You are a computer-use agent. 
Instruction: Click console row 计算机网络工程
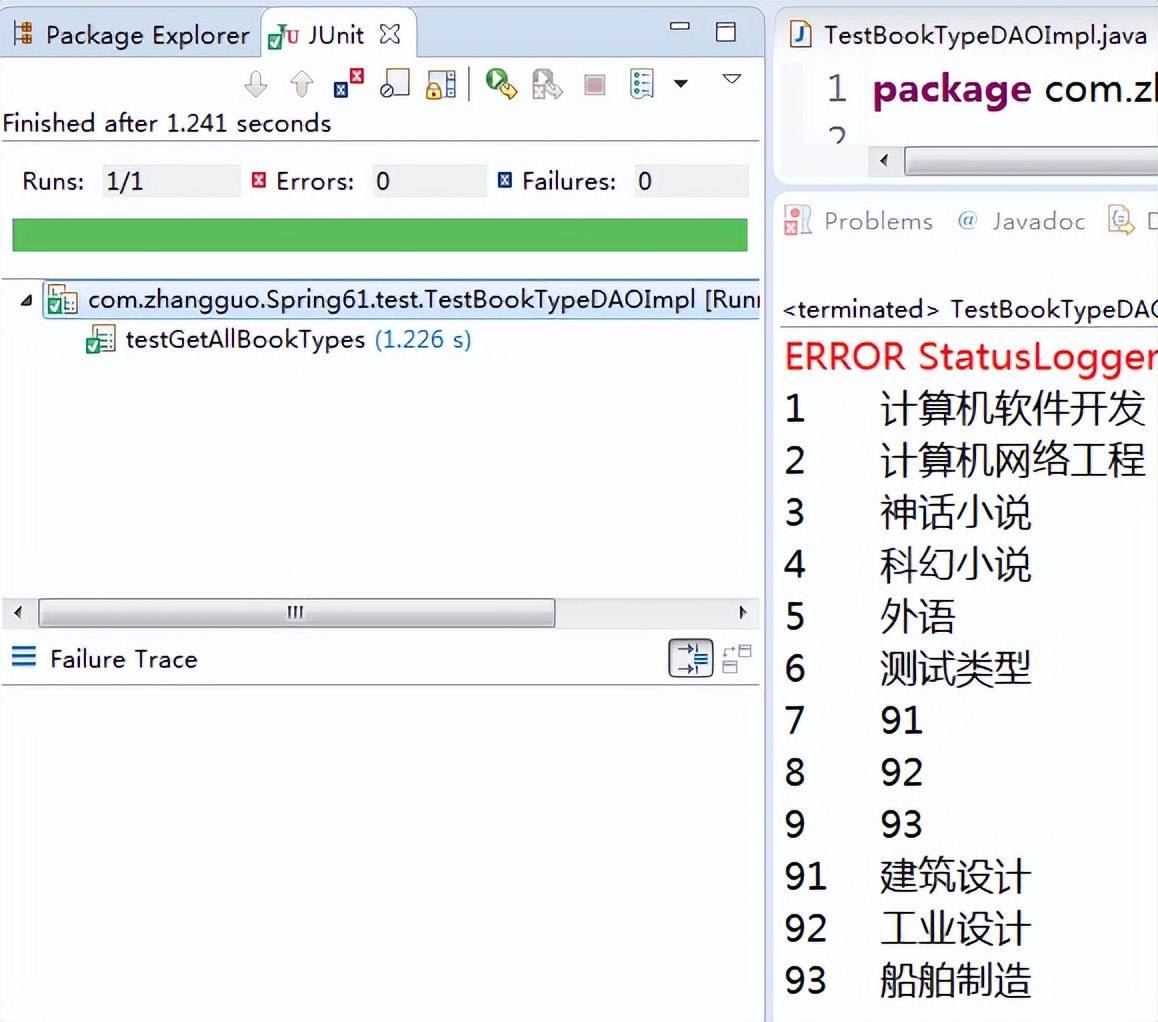(x=965, y=460)
